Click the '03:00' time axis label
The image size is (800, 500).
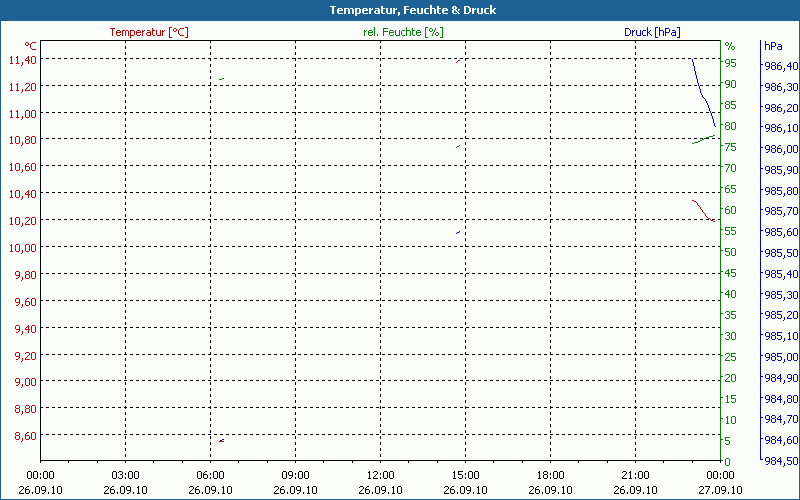(126, 476)
